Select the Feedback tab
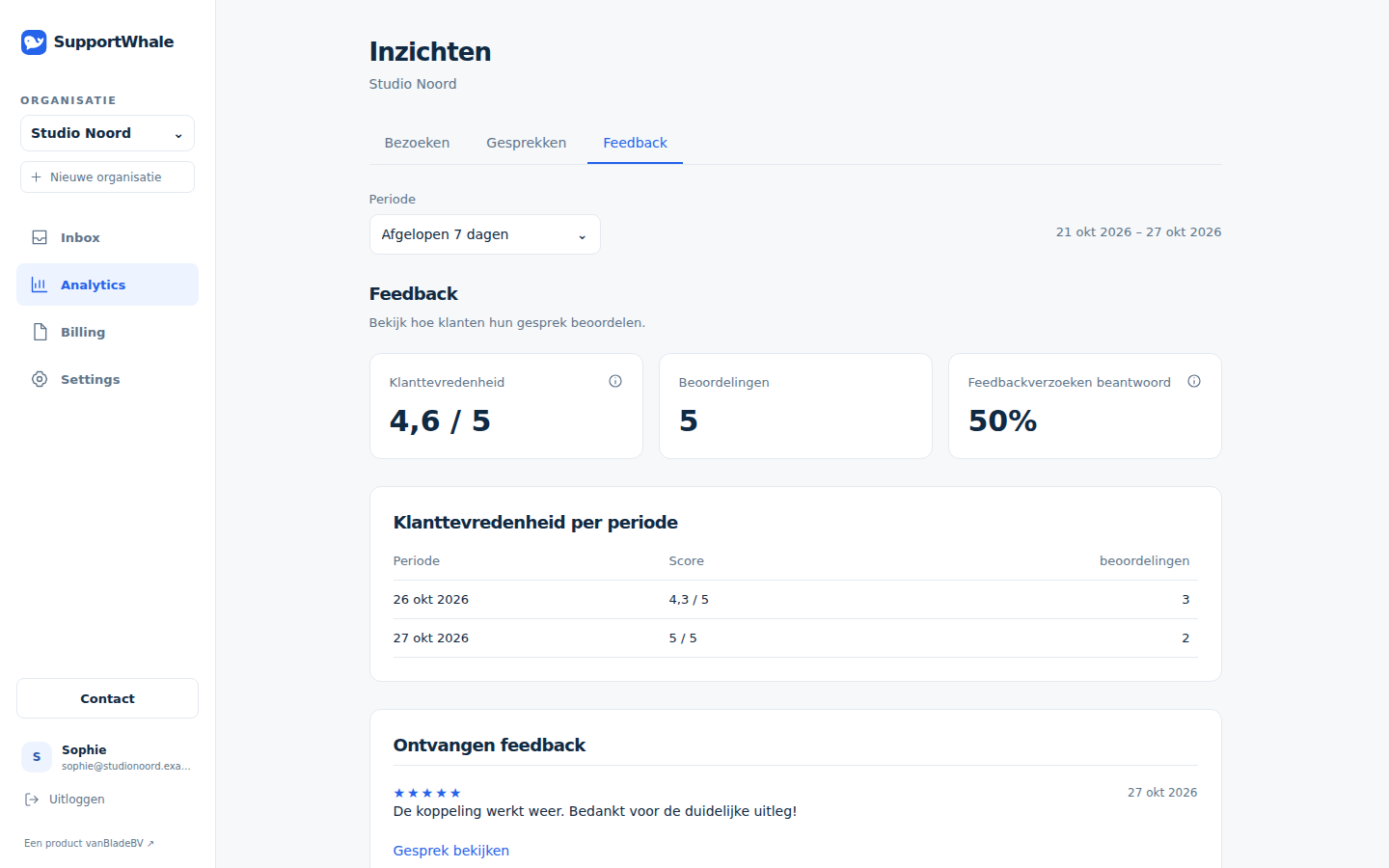Screen dimensions: 1389x868 coord(635,143)
